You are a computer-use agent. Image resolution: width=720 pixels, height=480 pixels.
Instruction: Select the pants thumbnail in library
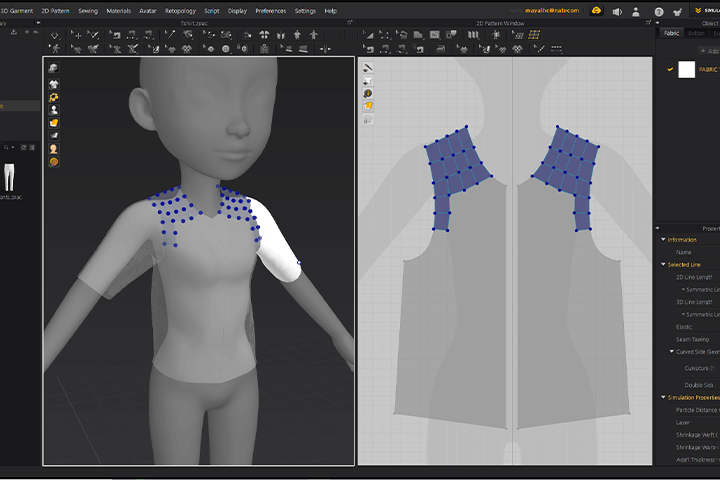[9, 177]
